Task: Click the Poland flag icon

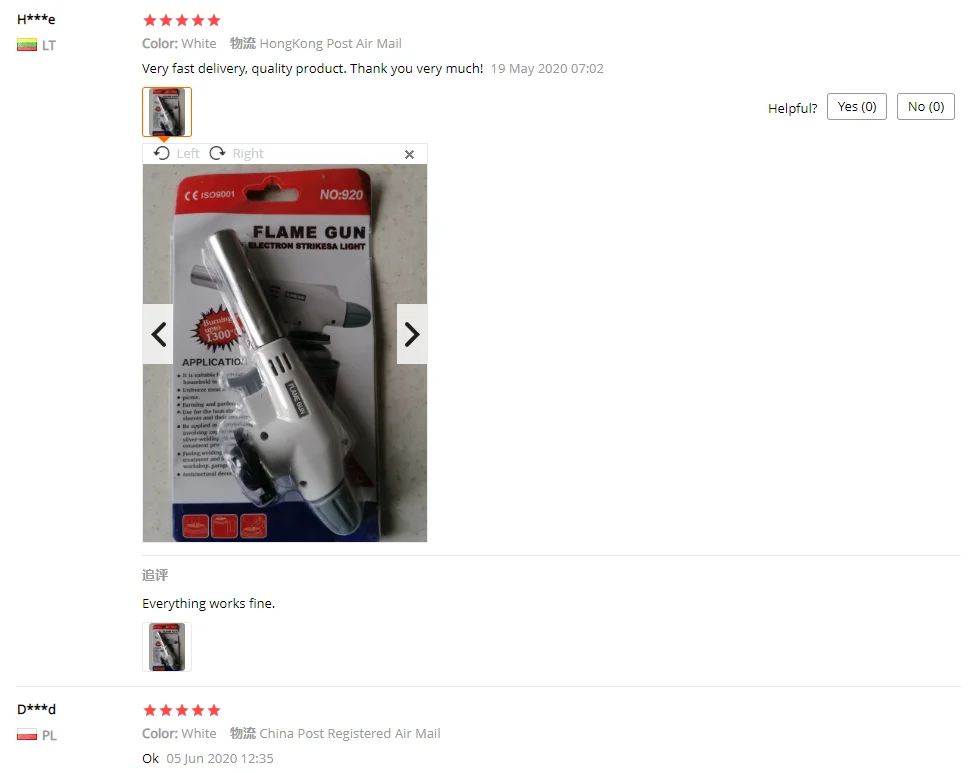Action: coord(27,735)
